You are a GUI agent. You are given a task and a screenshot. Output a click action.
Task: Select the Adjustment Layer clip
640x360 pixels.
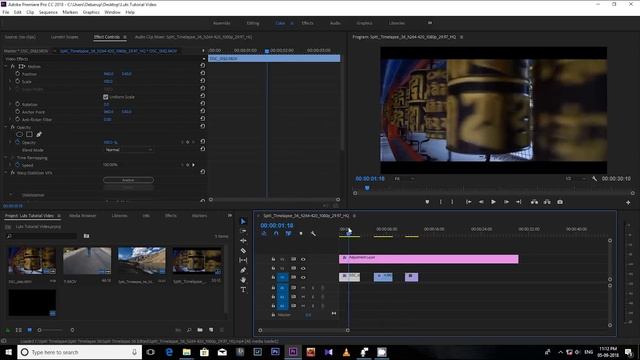429,259
